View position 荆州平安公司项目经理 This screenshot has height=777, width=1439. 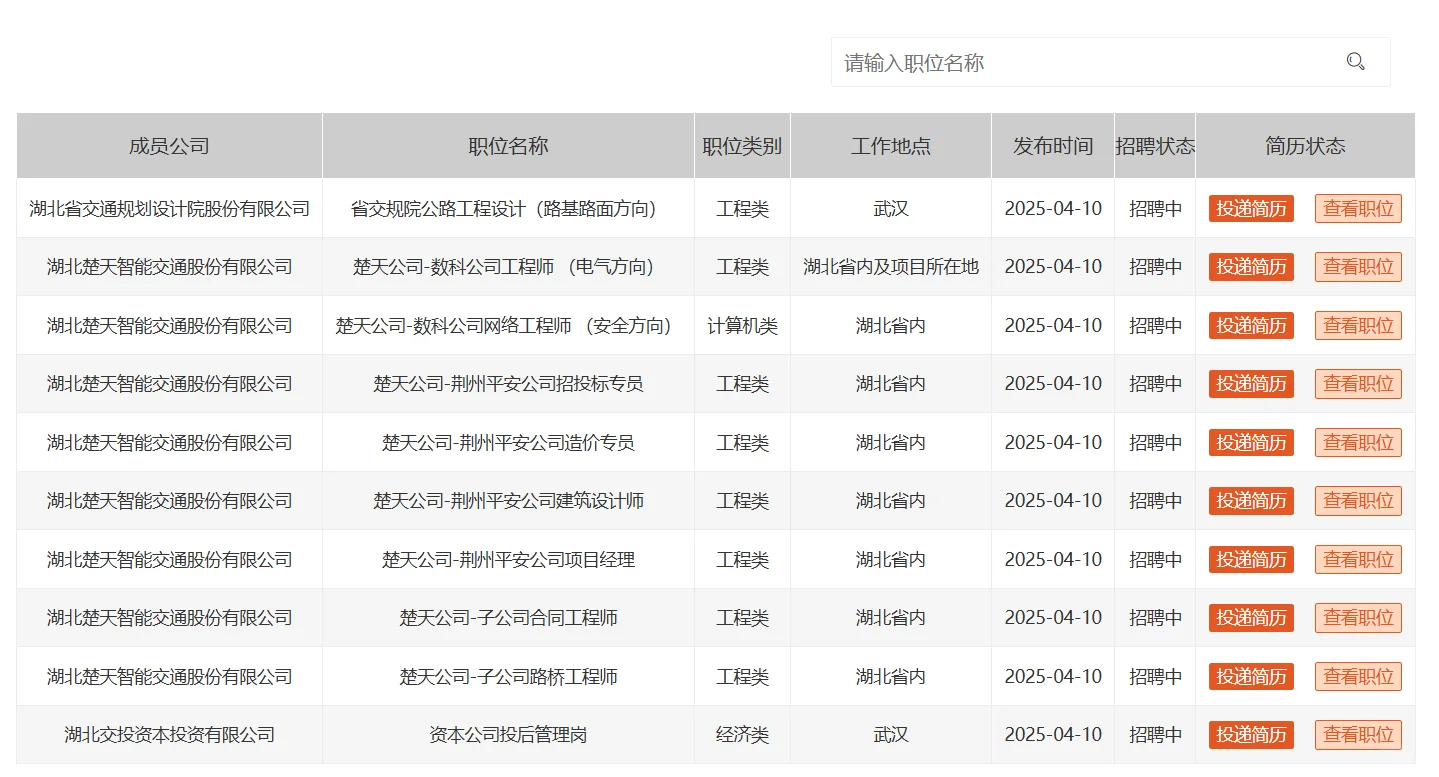tap(1358, 559)
